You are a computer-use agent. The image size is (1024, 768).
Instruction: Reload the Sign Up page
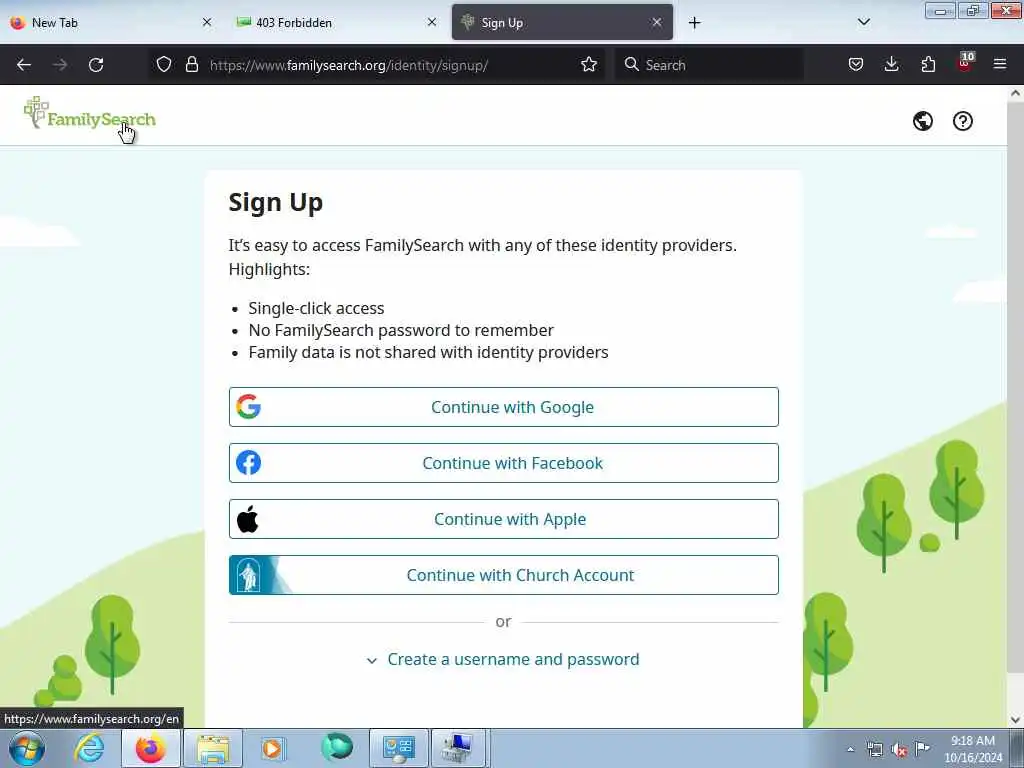click(96, 65)
